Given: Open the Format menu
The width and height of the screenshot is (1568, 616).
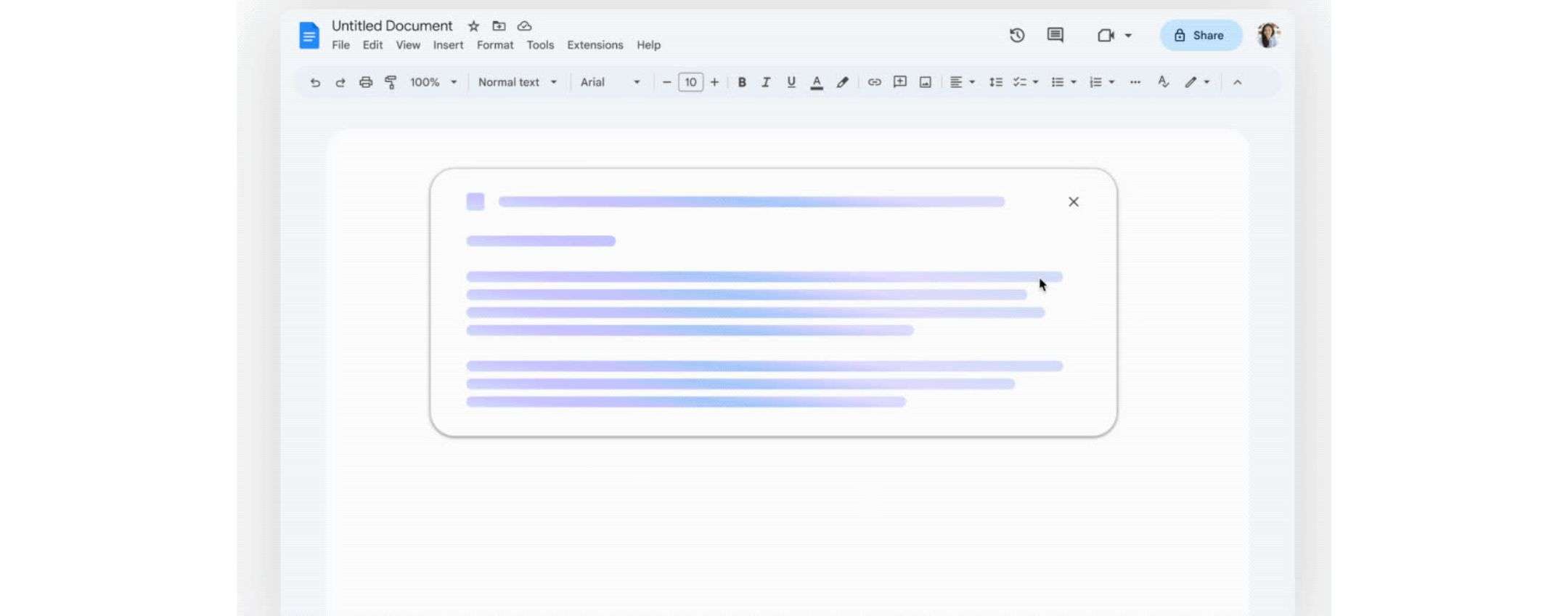Looking at the screenshot, I should pos(495,45).
